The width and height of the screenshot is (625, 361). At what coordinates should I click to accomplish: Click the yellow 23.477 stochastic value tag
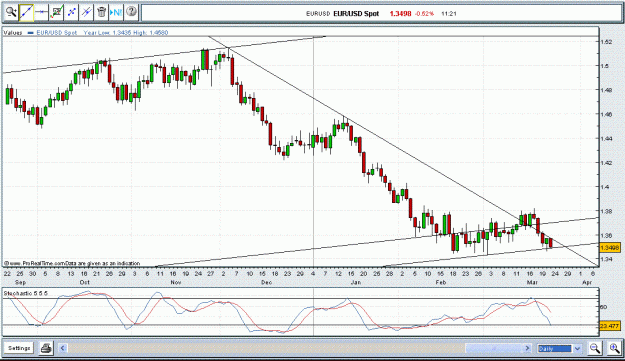pos(609,326)
